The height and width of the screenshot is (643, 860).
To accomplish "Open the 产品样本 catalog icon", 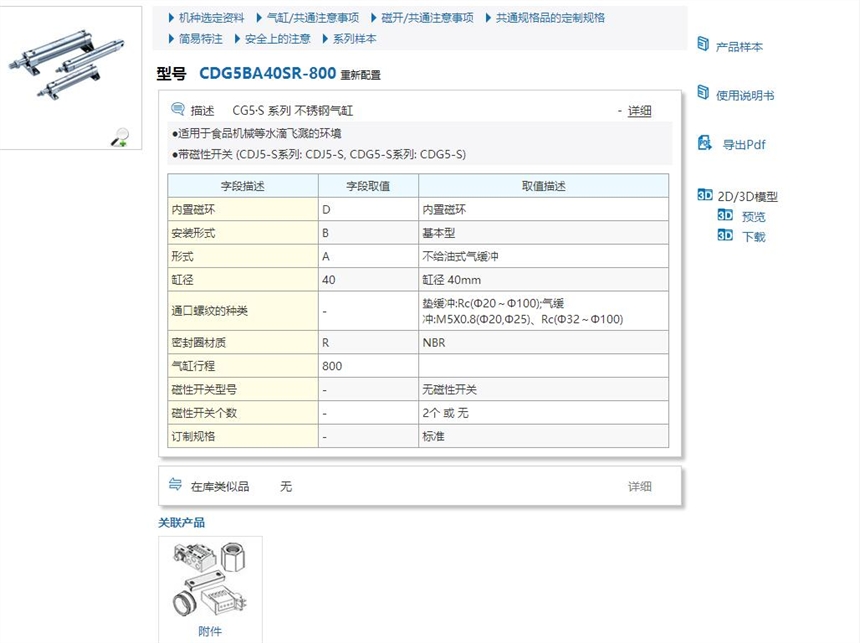I will (x=703, y=45).
